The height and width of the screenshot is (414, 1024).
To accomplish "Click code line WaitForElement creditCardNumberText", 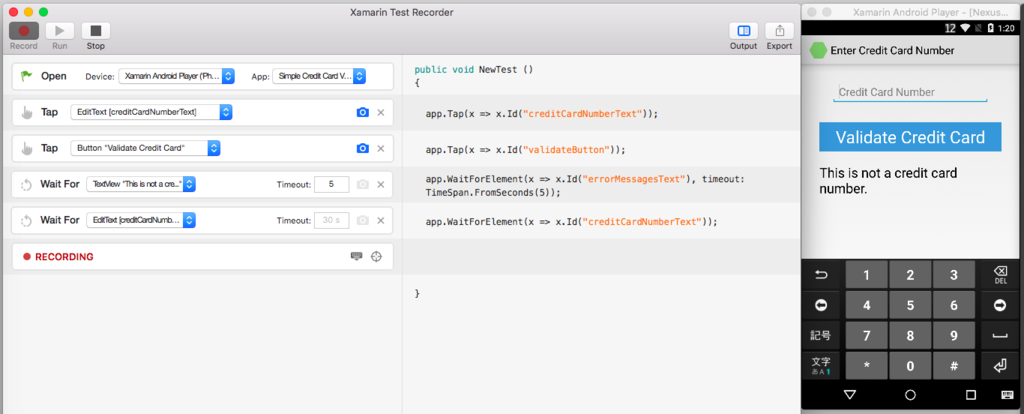I will tap(571, 221).
